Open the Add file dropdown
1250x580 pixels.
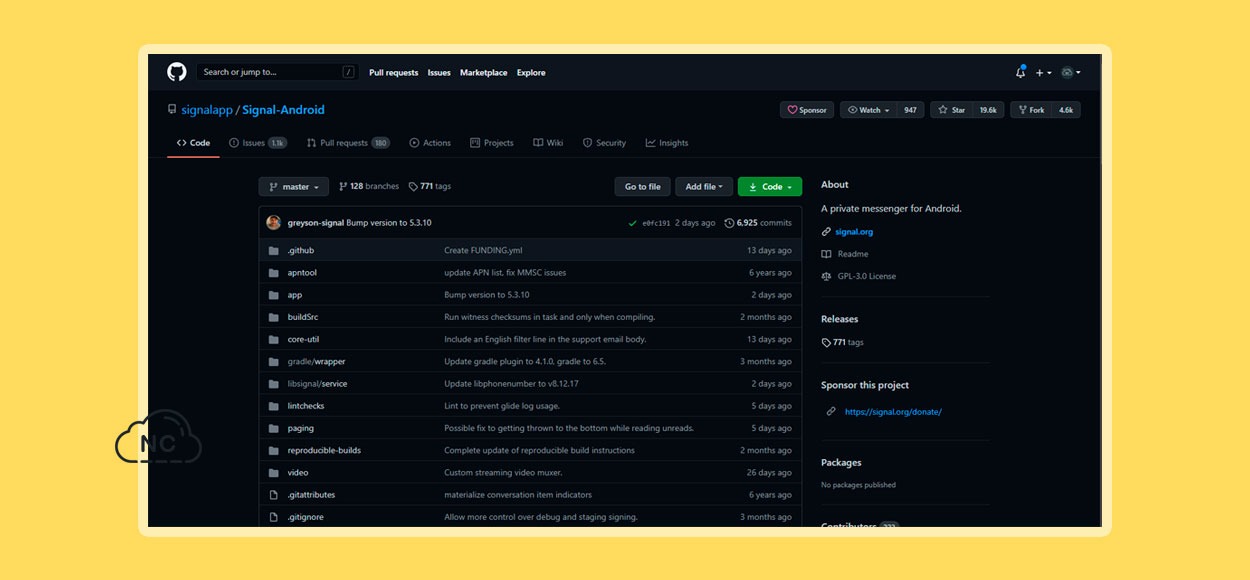705,187
